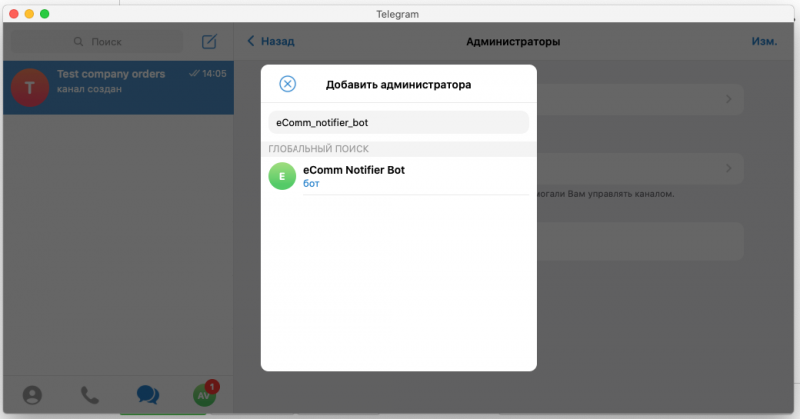Click the green E avatar of eComm Notifier Bot
This screenshot has width=800, height=419.
(x=283, y=176)
